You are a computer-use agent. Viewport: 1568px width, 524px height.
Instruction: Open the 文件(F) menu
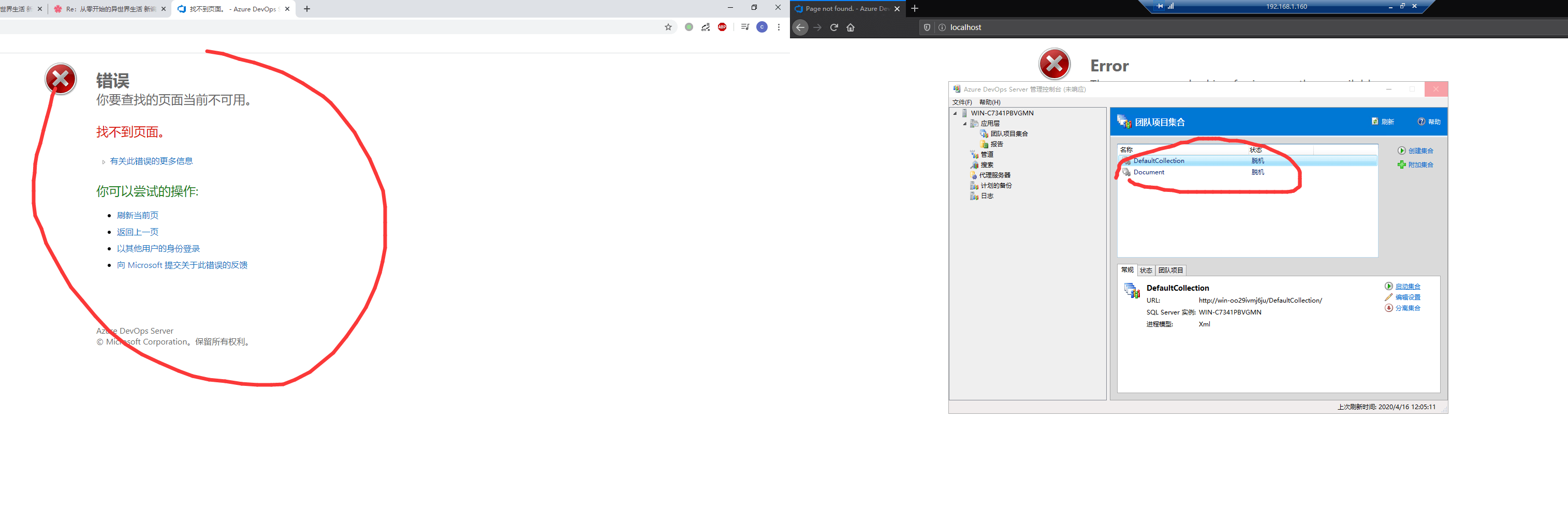pos(962,102)
